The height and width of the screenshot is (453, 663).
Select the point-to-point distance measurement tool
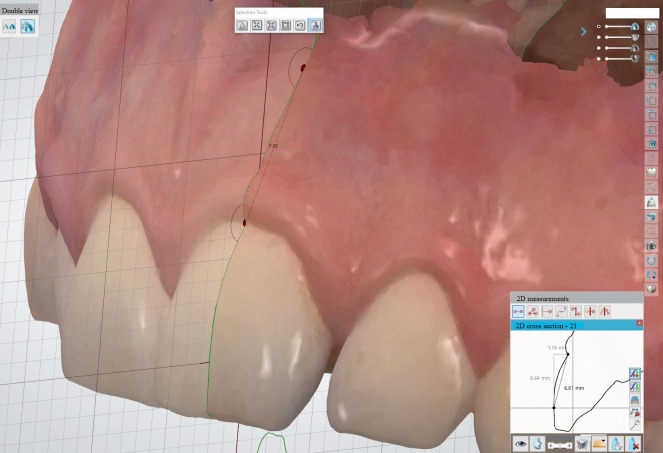[x=518, y=312]
